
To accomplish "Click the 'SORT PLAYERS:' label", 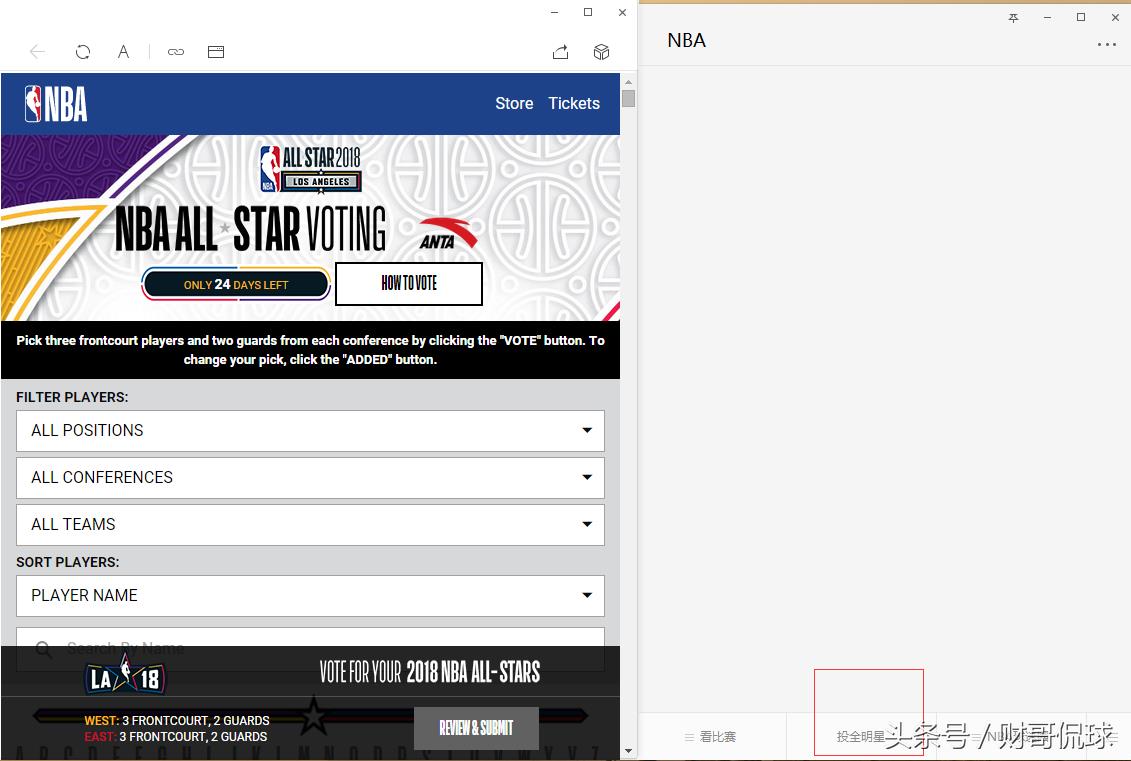I will 68,562.
